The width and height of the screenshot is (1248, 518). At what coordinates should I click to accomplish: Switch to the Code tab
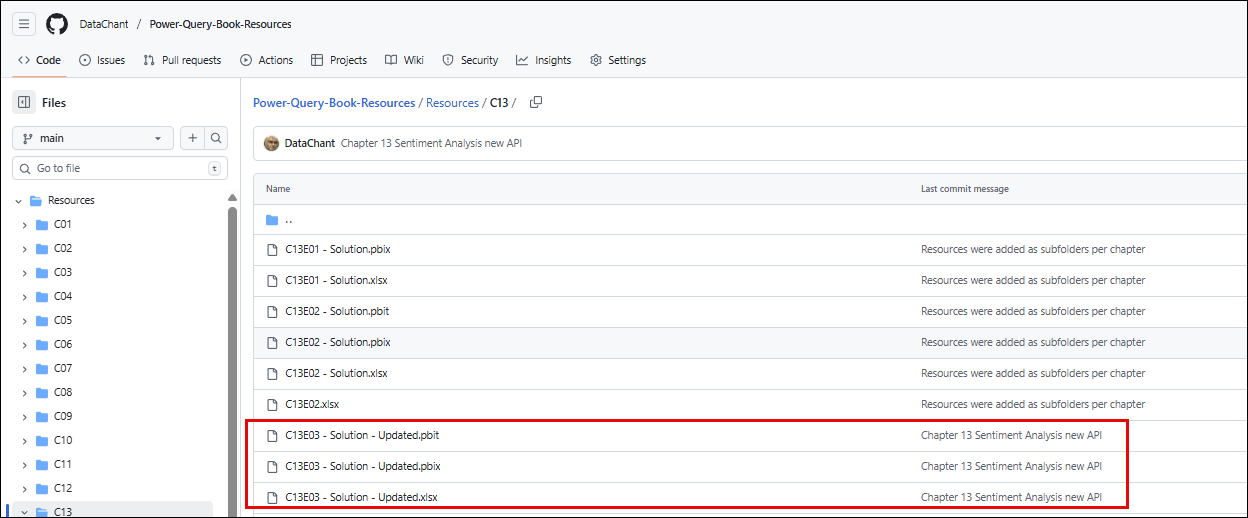coord(40,60)
